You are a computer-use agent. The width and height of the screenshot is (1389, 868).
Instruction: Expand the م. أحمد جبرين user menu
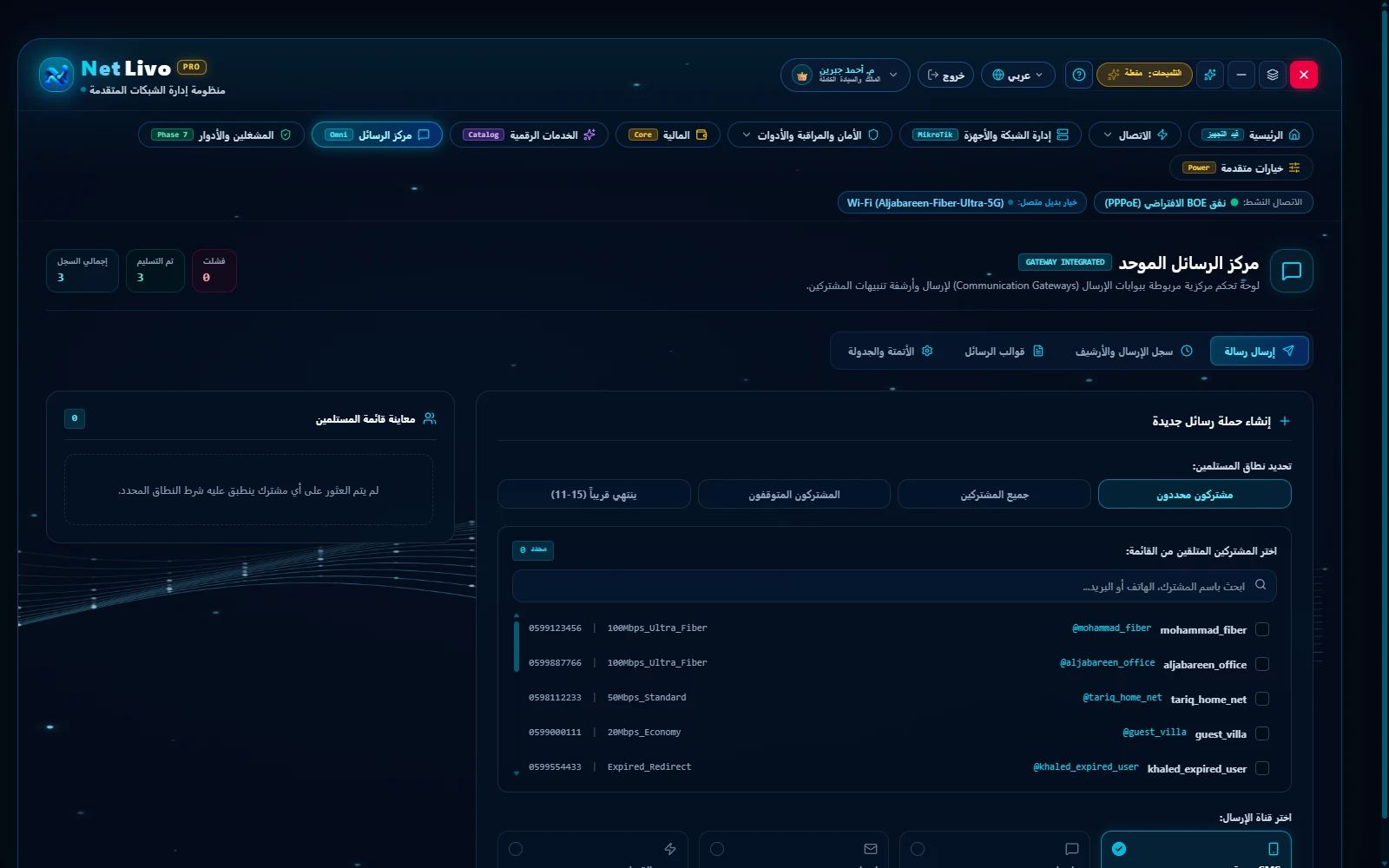pyautogui.click(x=845, y=76)
